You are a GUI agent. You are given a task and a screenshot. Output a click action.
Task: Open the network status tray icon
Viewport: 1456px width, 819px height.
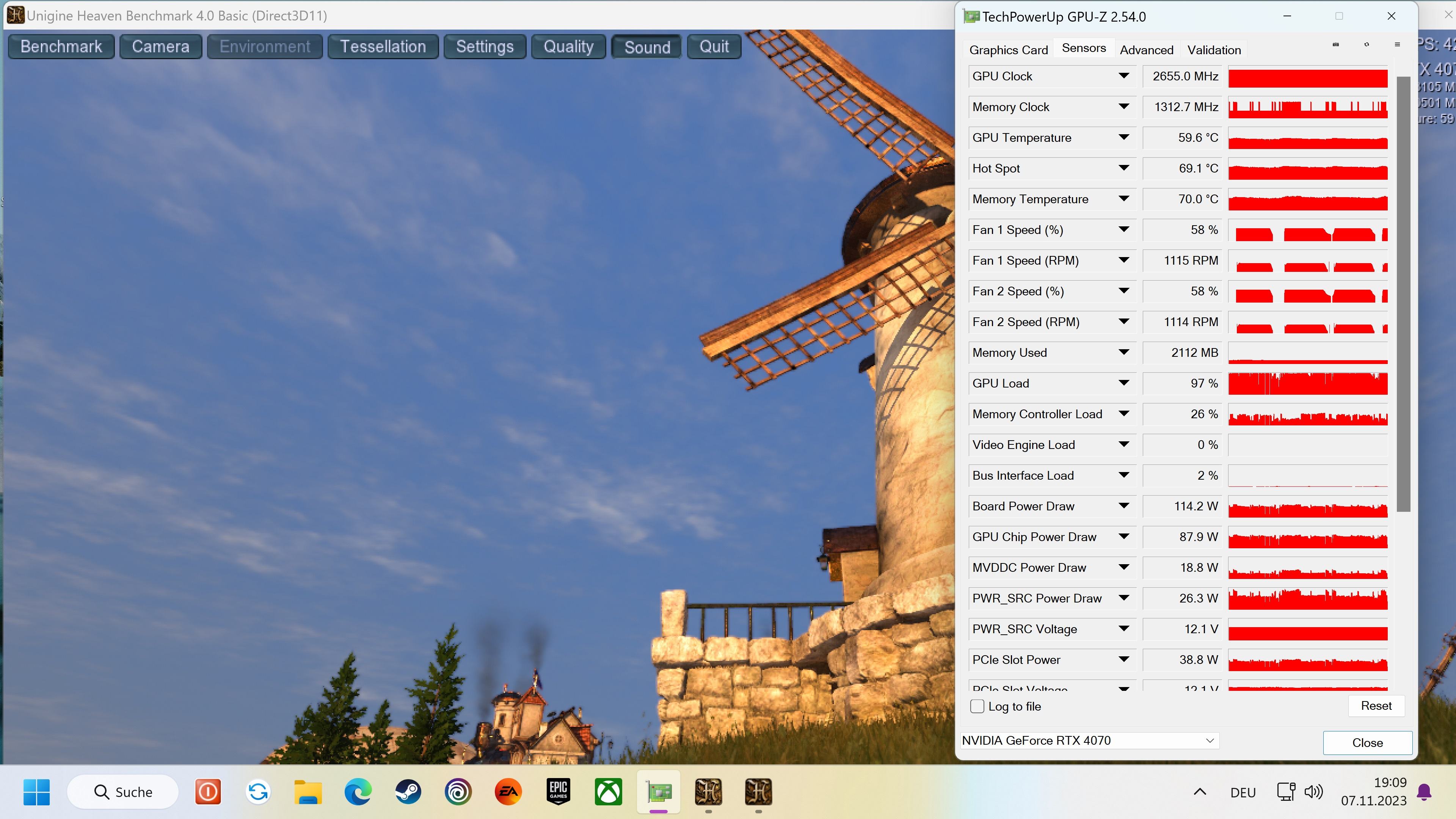(1287, 792)
